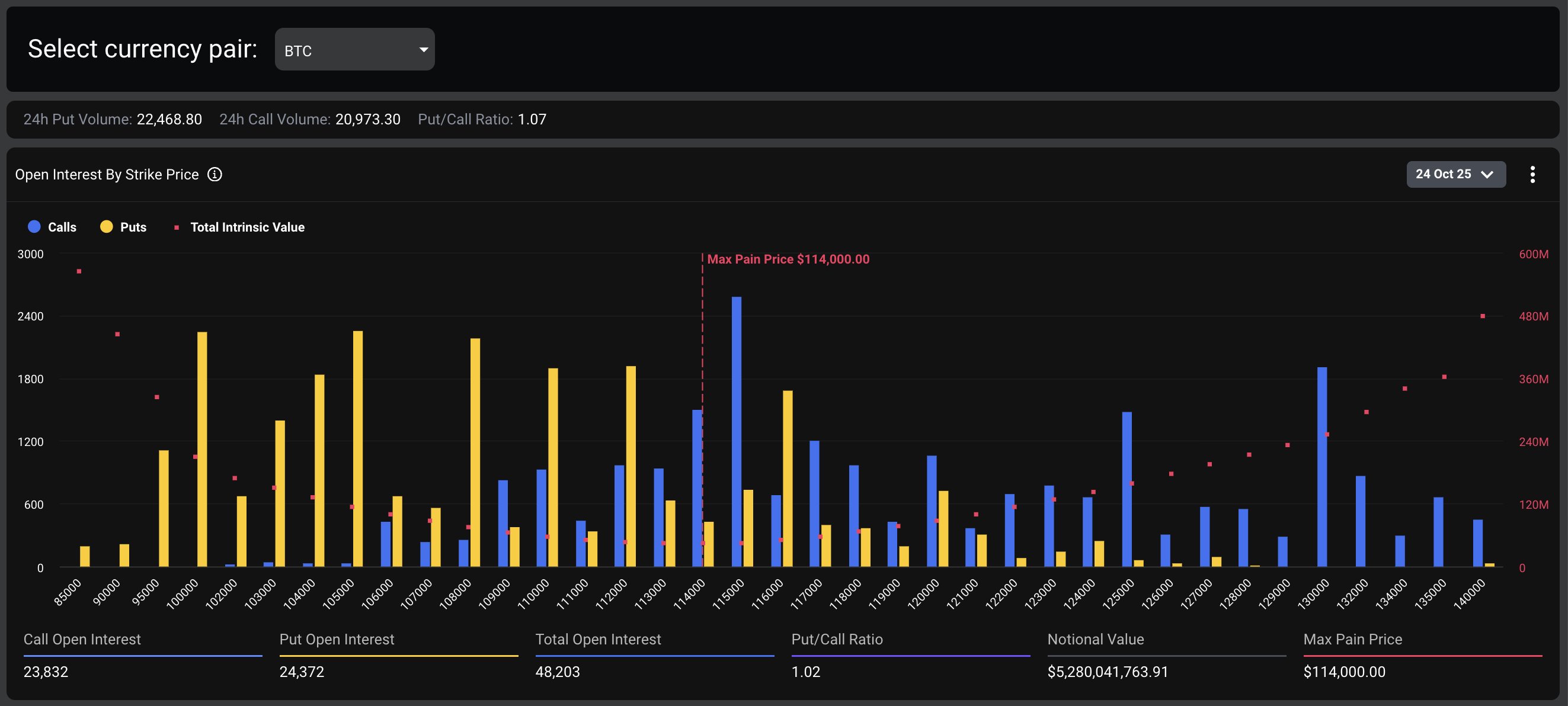Click the red Total Intrinsic Value marker
The image size is (1568, 706).
[177, 227]
